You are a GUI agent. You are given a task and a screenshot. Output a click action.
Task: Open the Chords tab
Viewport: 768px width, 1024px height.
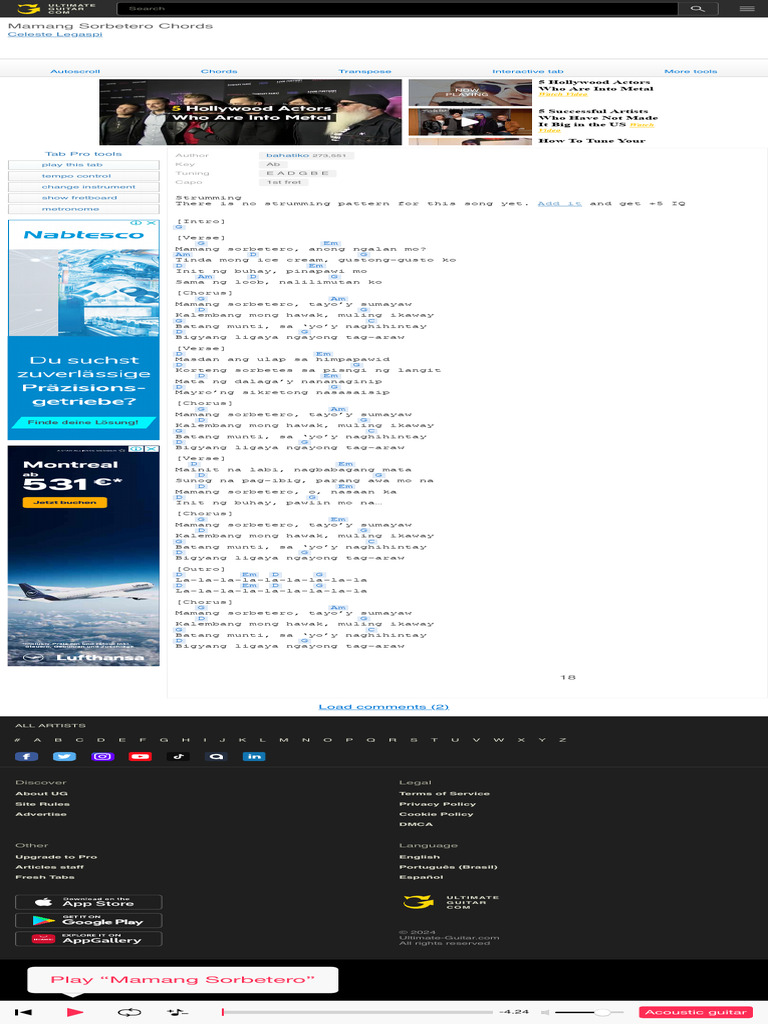click(x=219, y=71)
